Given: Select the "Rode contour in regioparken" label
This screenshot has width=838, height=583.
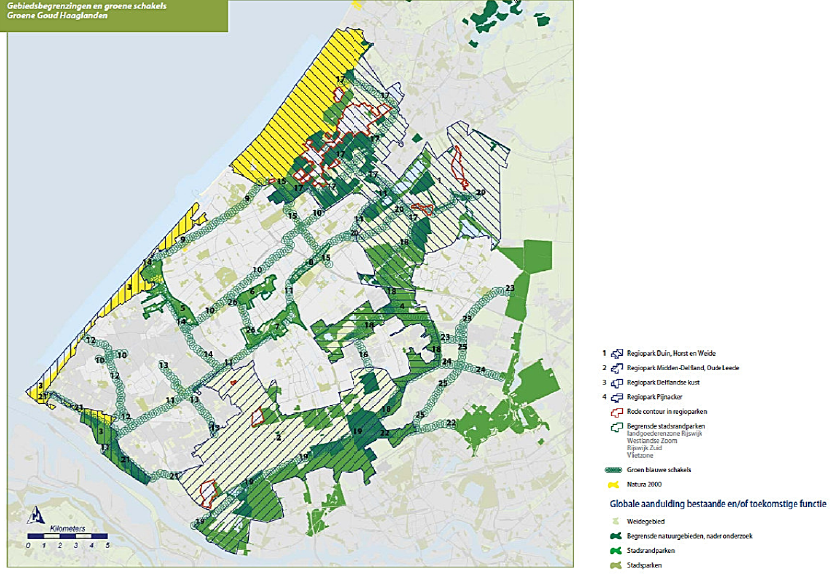Looking at the screenshot, I should click(x=667, y=412).
